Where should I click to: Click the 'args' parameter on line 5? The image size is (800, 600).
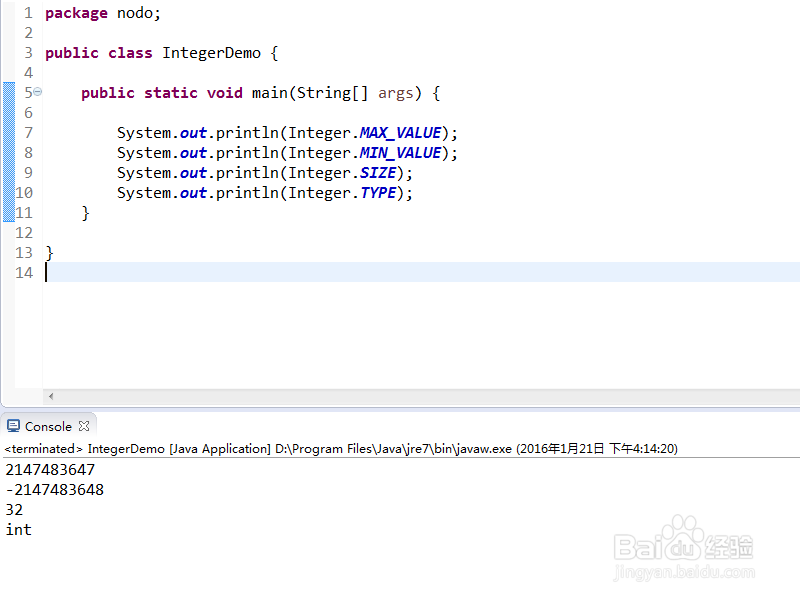(x=395, y=93)
